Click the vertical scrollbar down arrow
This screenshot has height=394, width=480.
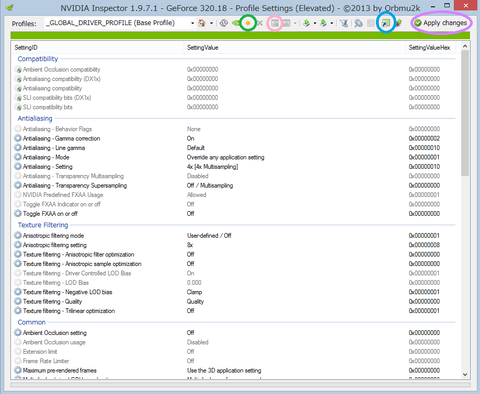point(465,374)
